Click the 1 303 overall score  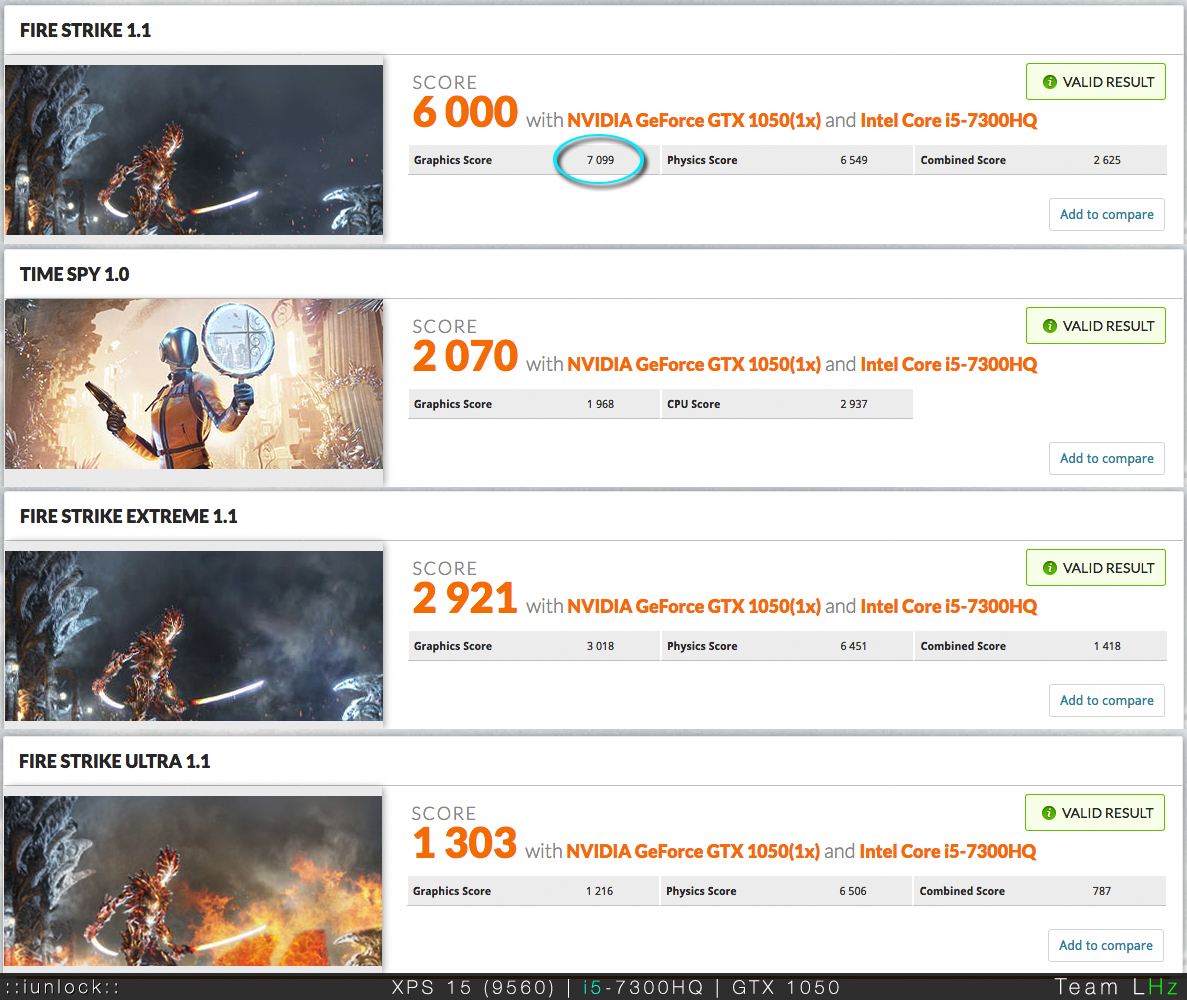[464, 843]
